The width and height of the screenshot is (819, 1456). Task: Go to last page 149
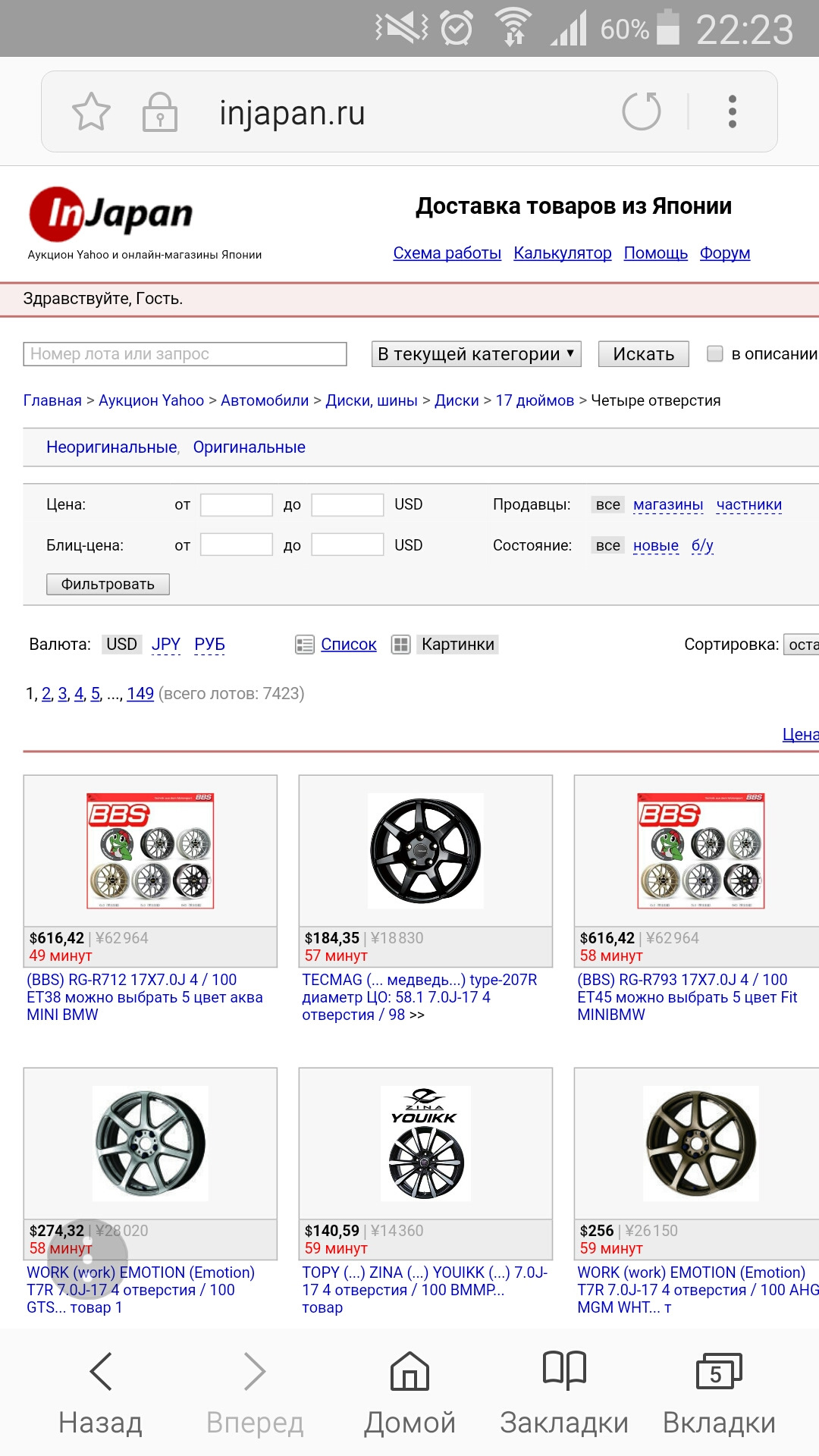[140, 694]
